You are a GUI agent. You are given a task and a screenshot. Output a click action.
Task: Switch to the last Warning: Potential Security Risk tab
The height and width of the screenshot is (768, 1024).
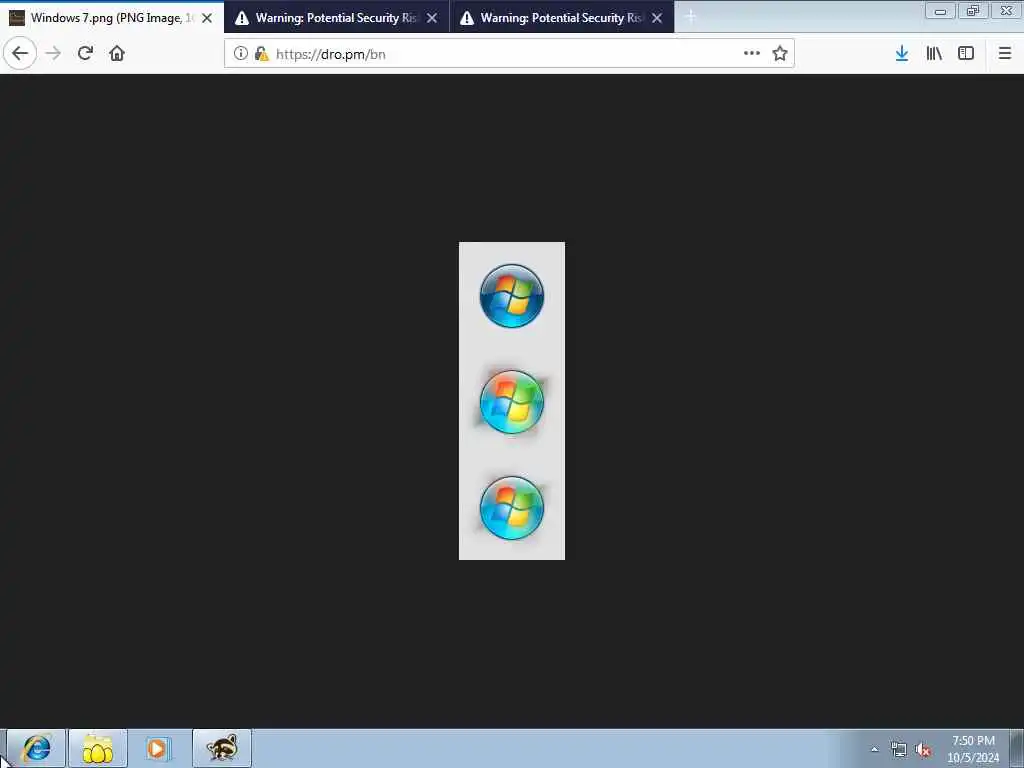pyautogui.click(x=562, y=18)
